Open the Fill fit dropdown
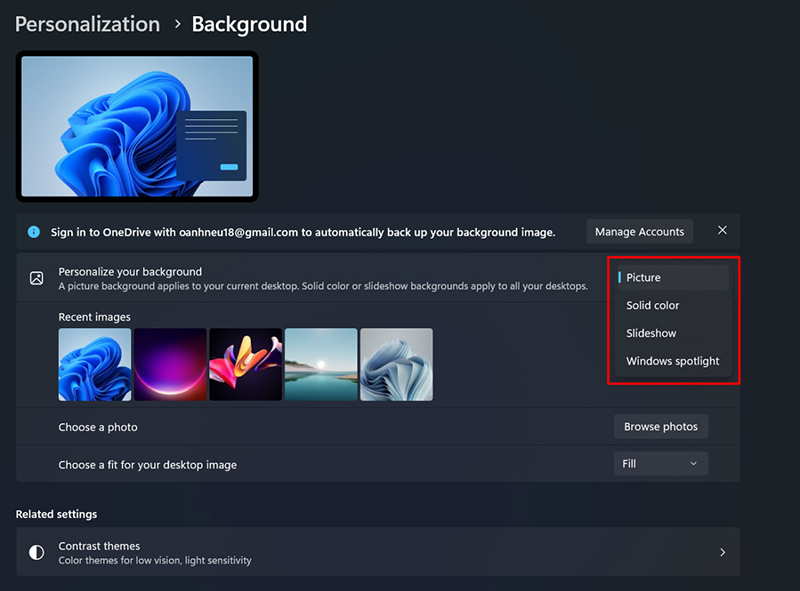Image resolution: width=800 pixels, height=591 pixels. click(660, 464)
